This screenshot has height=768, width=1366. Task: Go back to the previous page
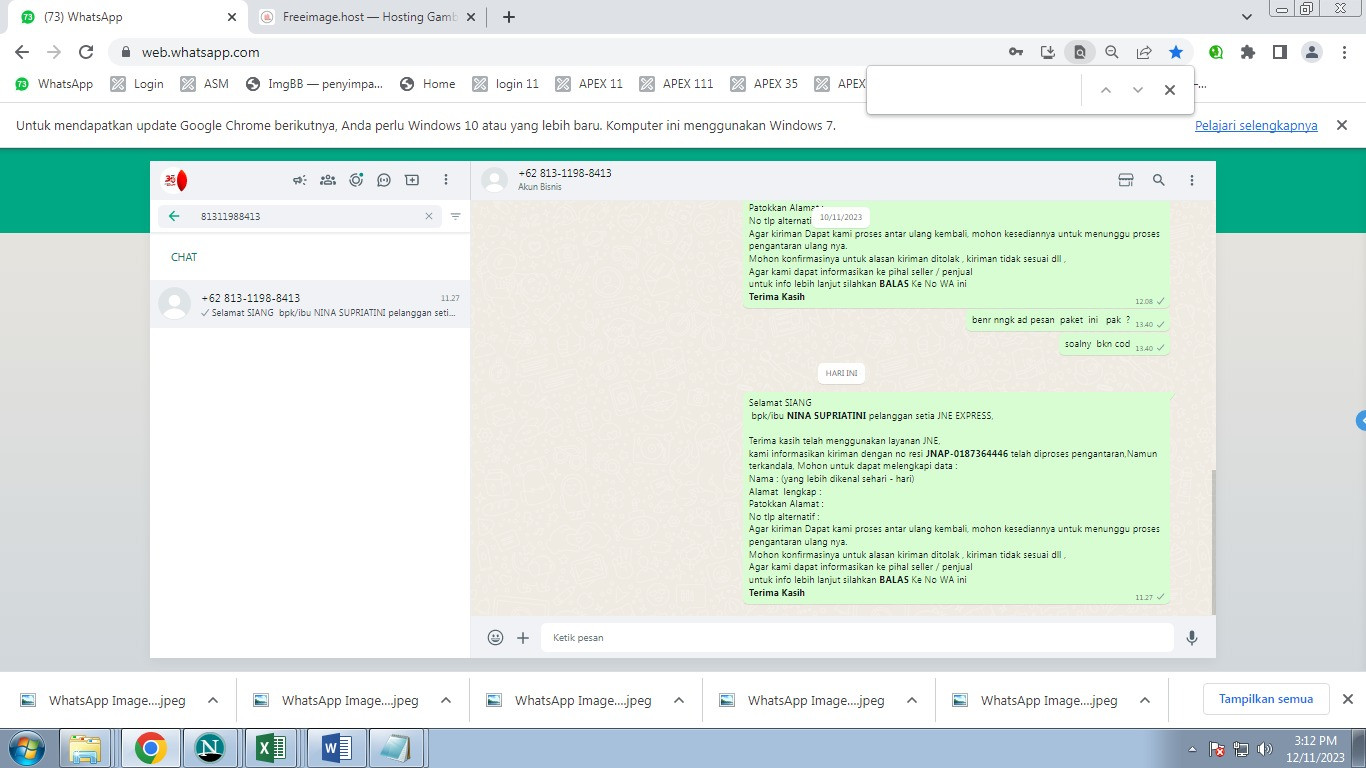(x=22, y=52)
